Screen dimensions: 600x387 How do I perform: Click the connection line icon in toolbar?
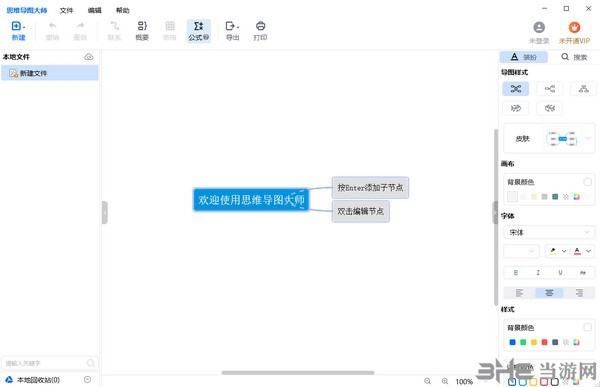point(114,26)
